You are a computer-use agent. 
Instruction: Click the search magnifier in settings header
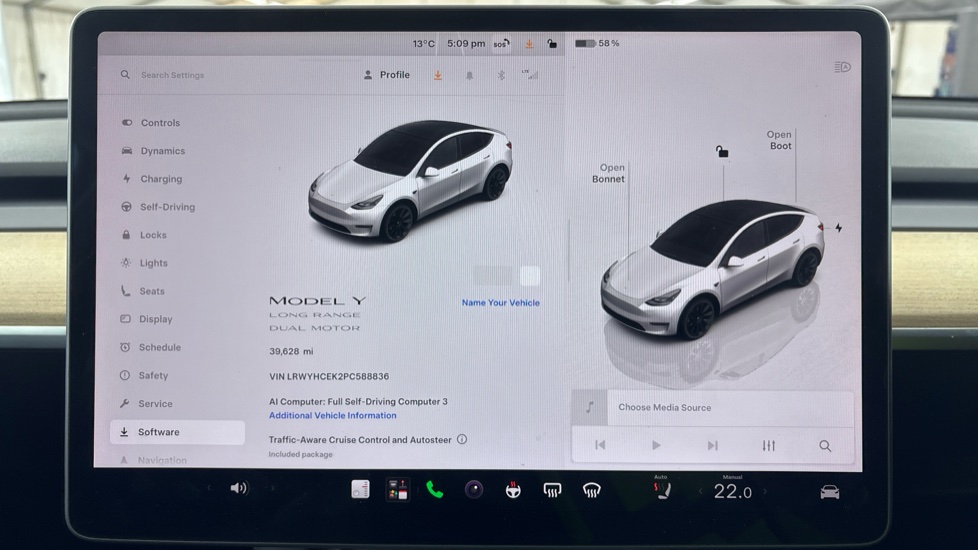125,75
